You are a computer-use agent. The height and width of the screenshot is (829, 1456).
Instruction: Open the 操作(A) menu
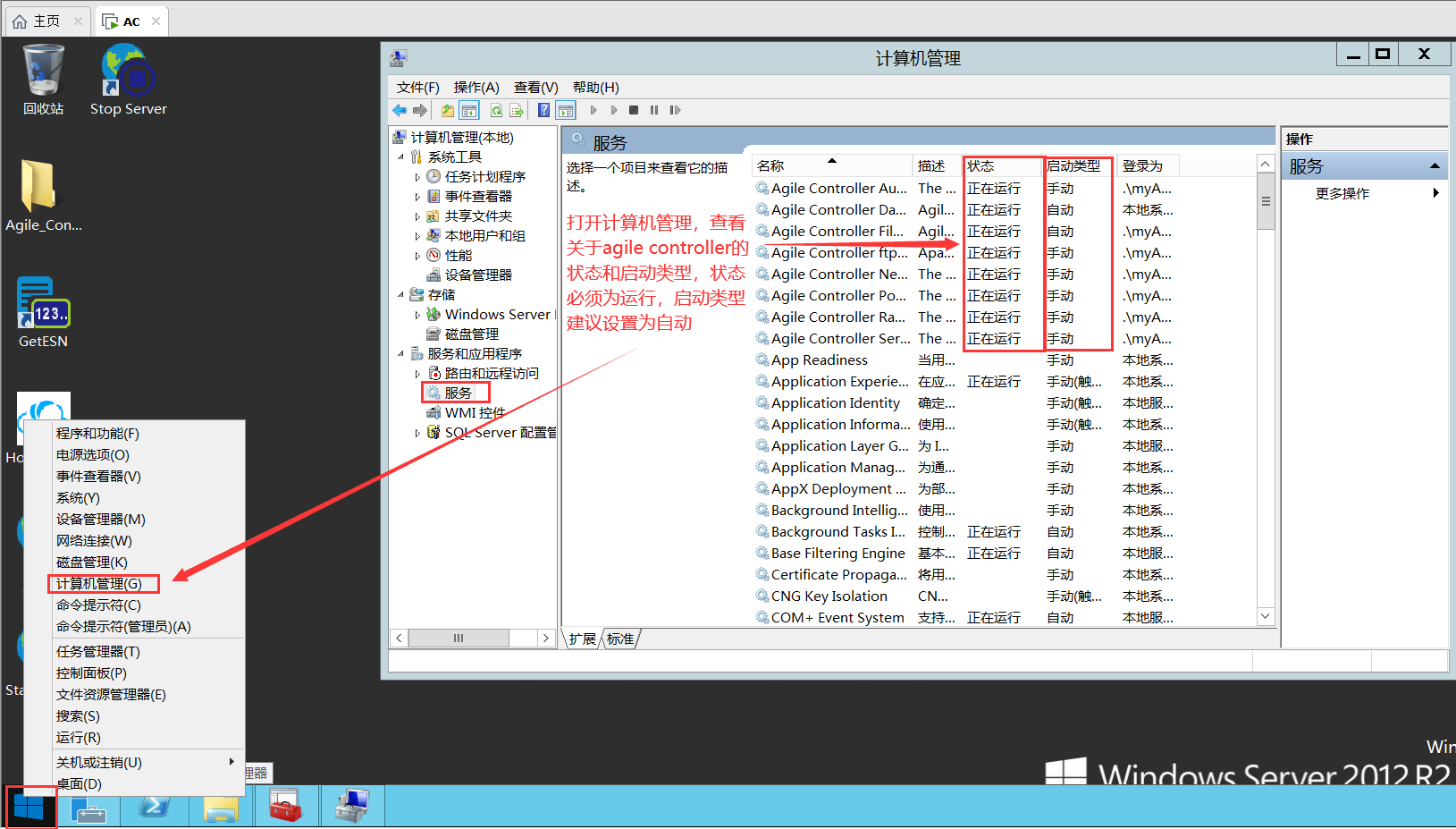pyautogui.click(x=476, y=87)
